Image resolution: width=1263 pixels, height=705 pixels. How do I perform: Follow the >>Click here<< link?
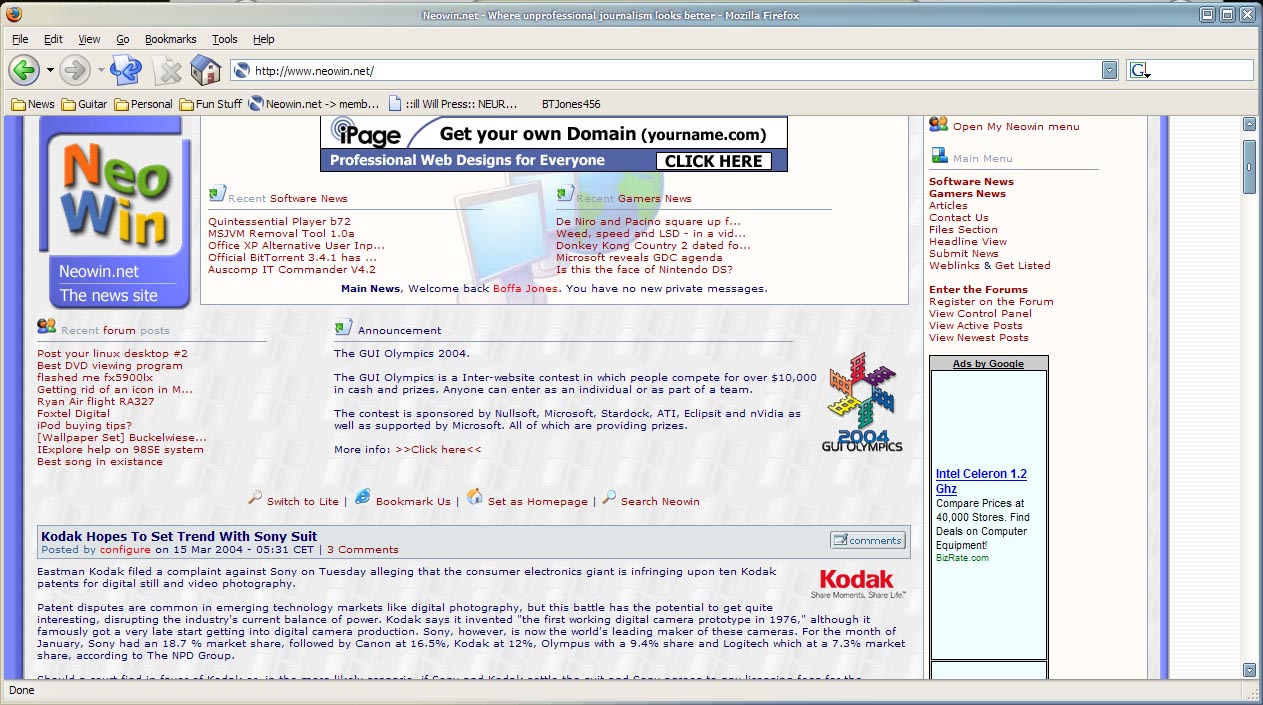point(438,450)
